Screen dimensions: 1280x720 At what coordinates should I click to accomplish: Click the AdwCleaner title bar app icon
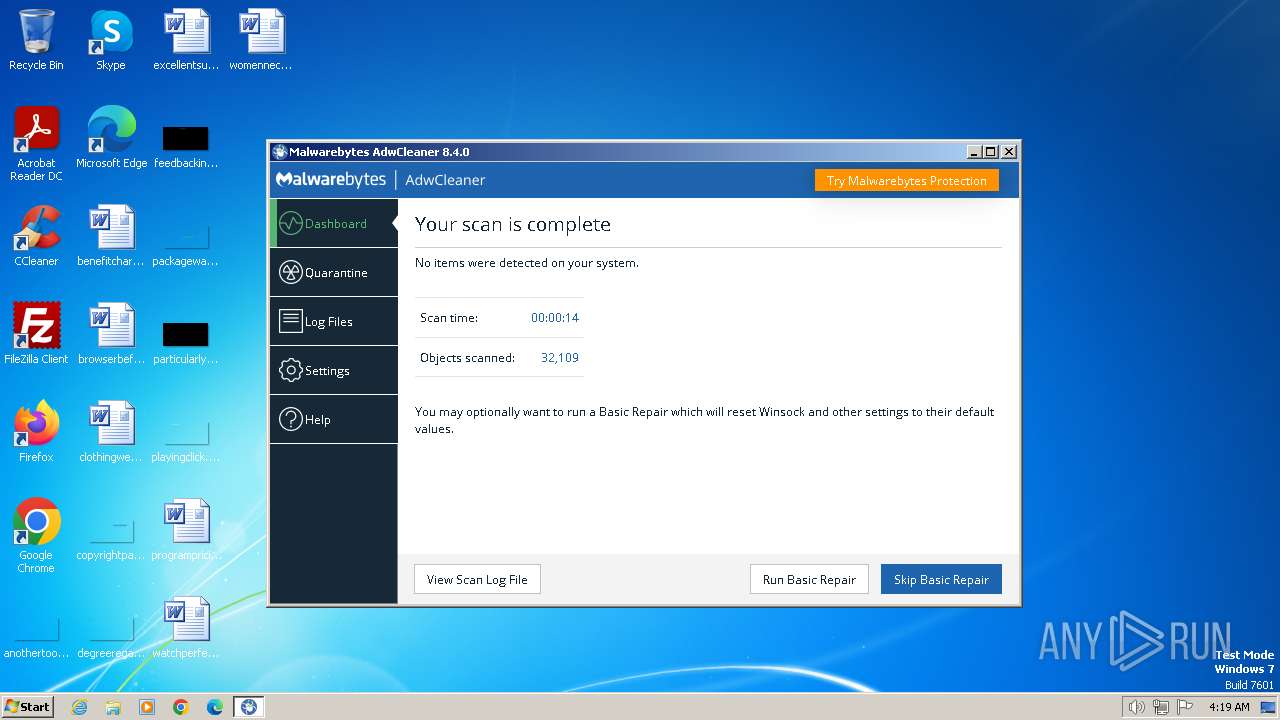279,152
